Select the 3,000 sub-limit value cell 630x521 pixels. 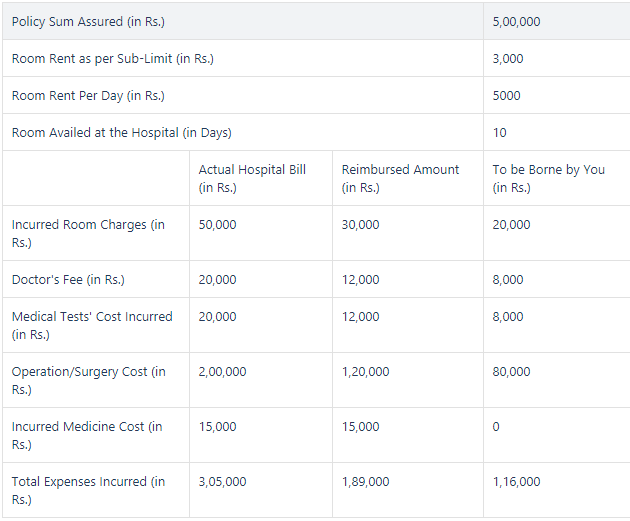508,59
